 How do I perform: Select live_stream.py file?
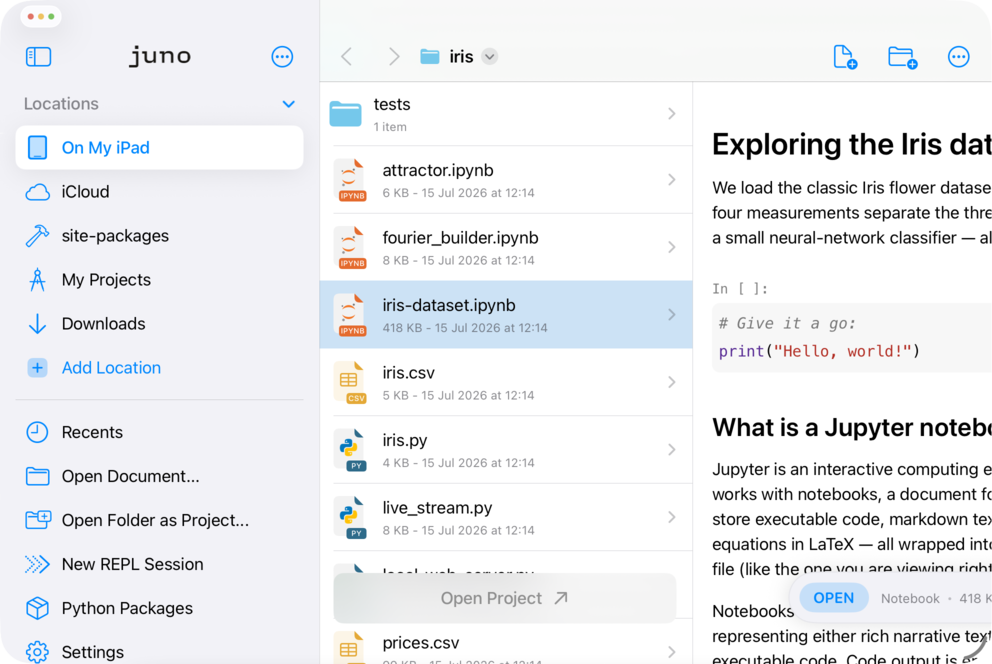coord(506,517)
